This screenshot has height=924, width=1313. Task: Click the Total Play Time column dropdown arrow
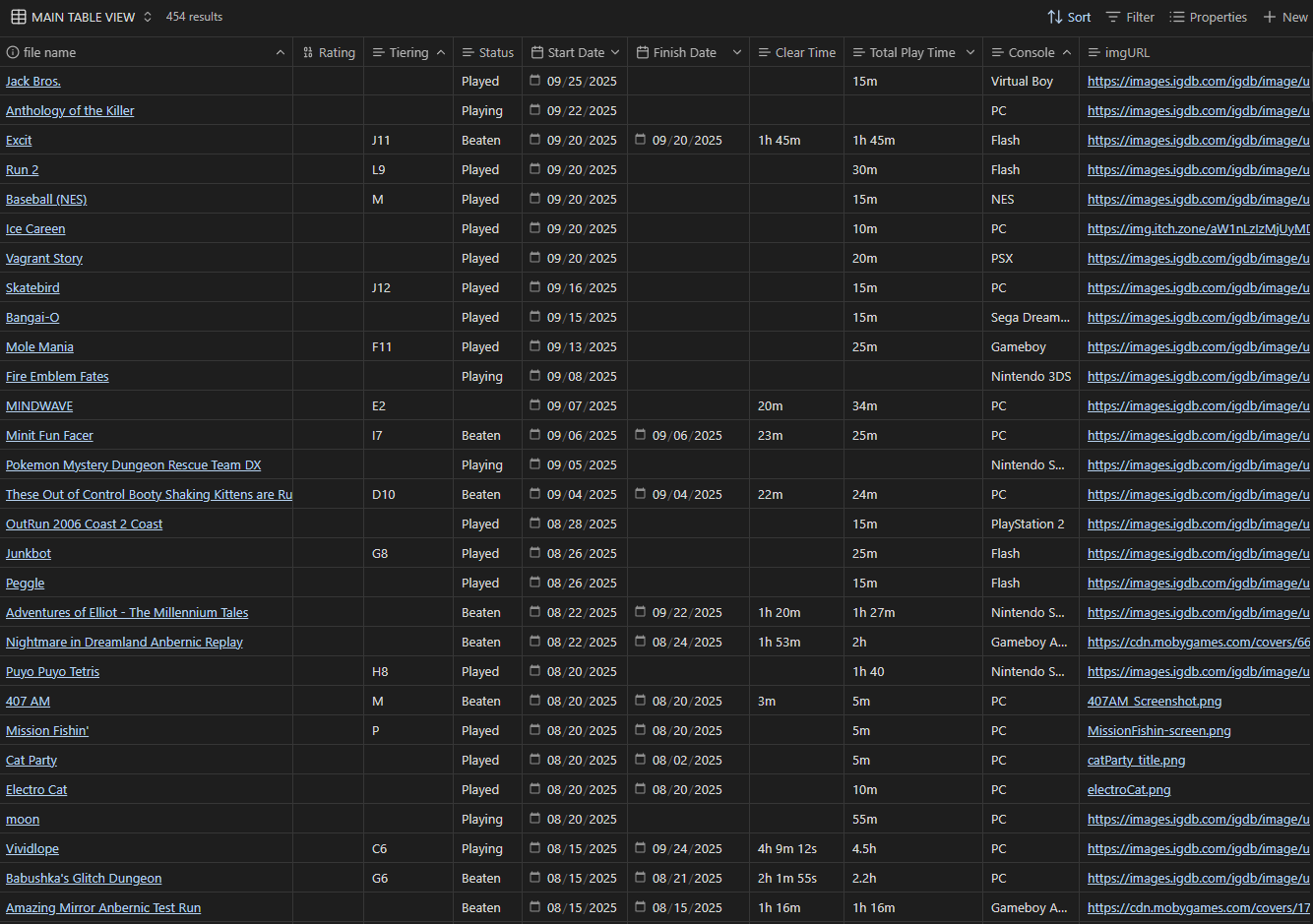tap(970, 52)
